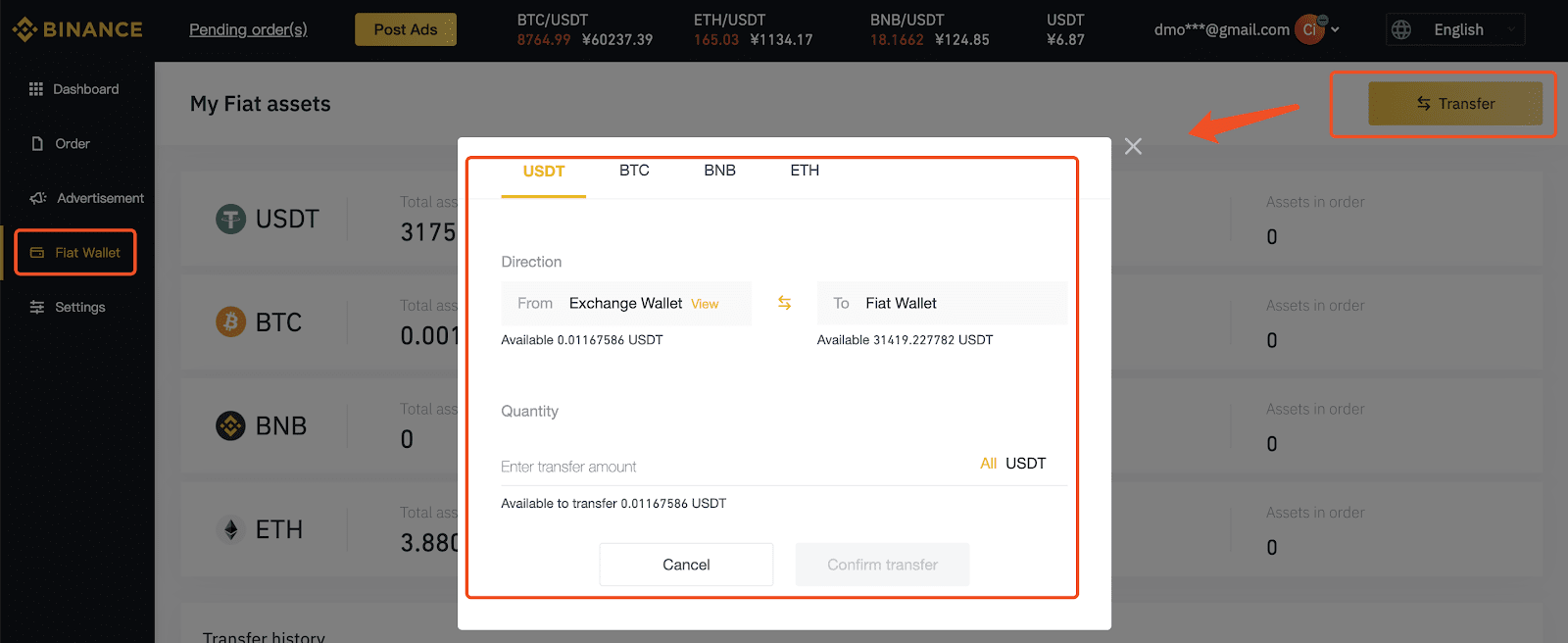The height and width of the screenshot is (643, 1568).
Task: Click the ETH Ethereum coin icon
Action: point(230,529)
